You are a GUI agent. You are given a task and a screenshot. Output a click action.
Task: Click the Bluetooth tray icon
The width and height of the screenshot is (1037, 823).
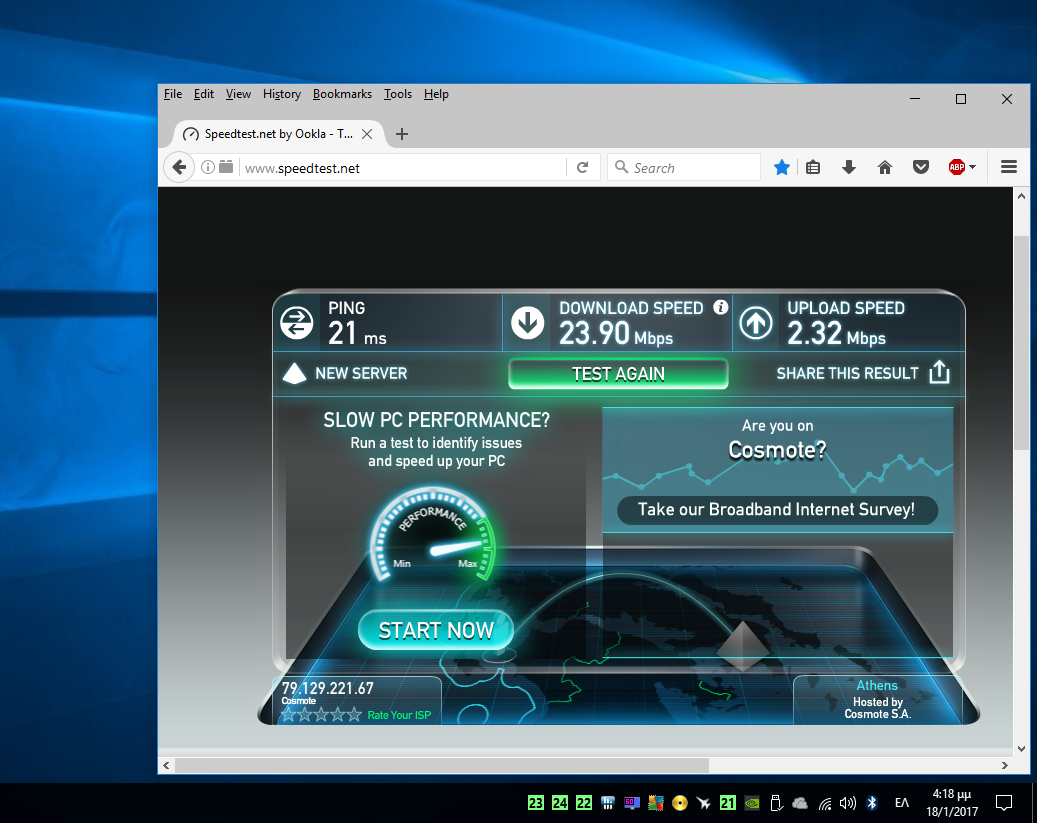click(872, 802)
